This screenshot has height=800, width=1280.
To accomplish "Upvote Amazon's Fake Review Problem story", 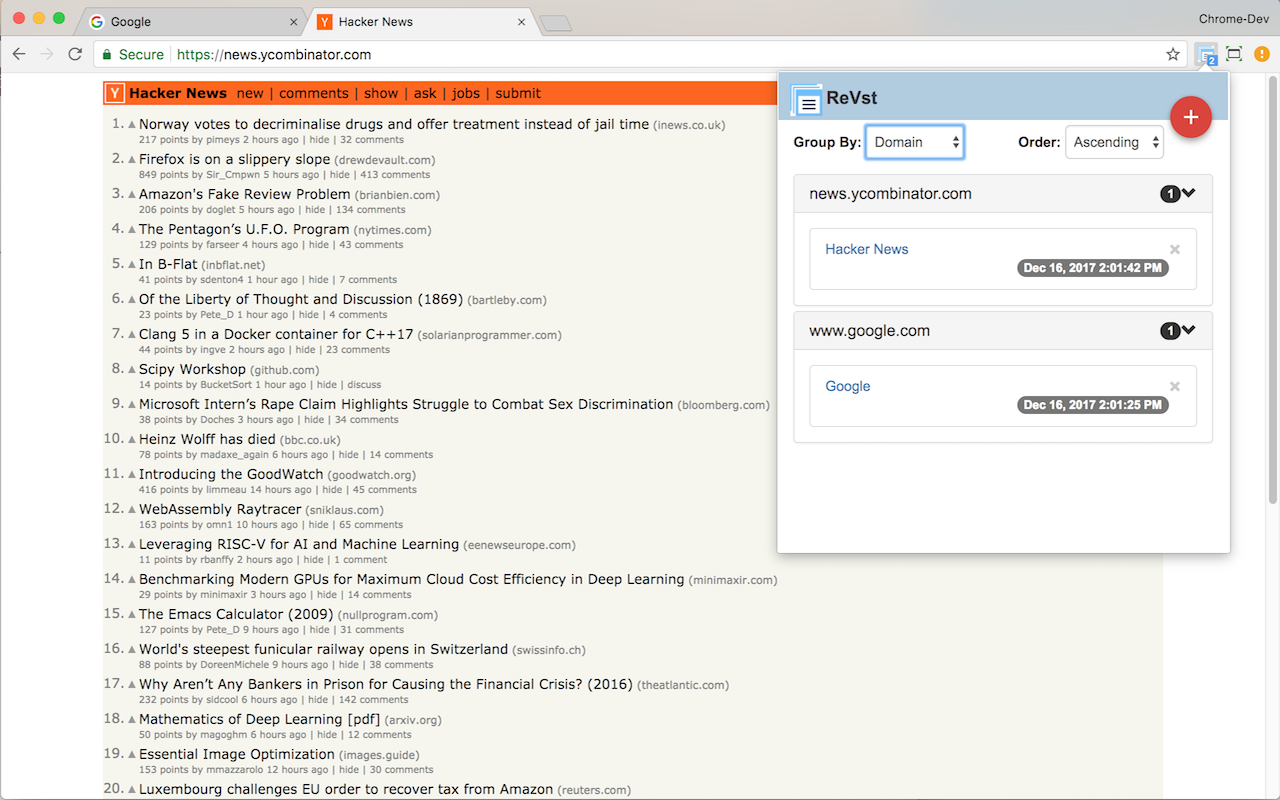I will pyautogui.click(x=131, y=195).
